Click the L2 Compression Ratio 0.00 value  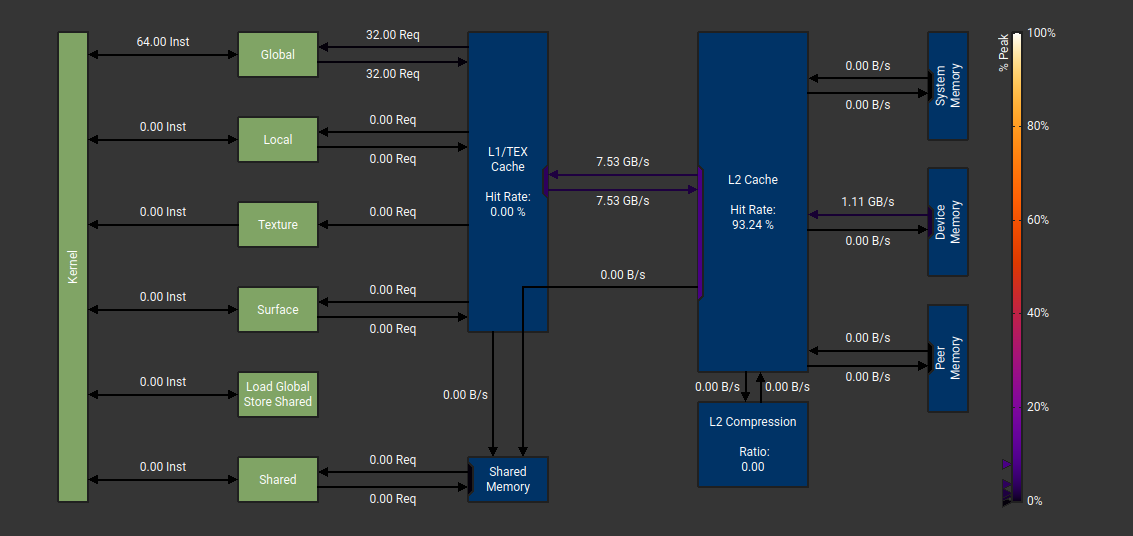[x=752, y=467]
